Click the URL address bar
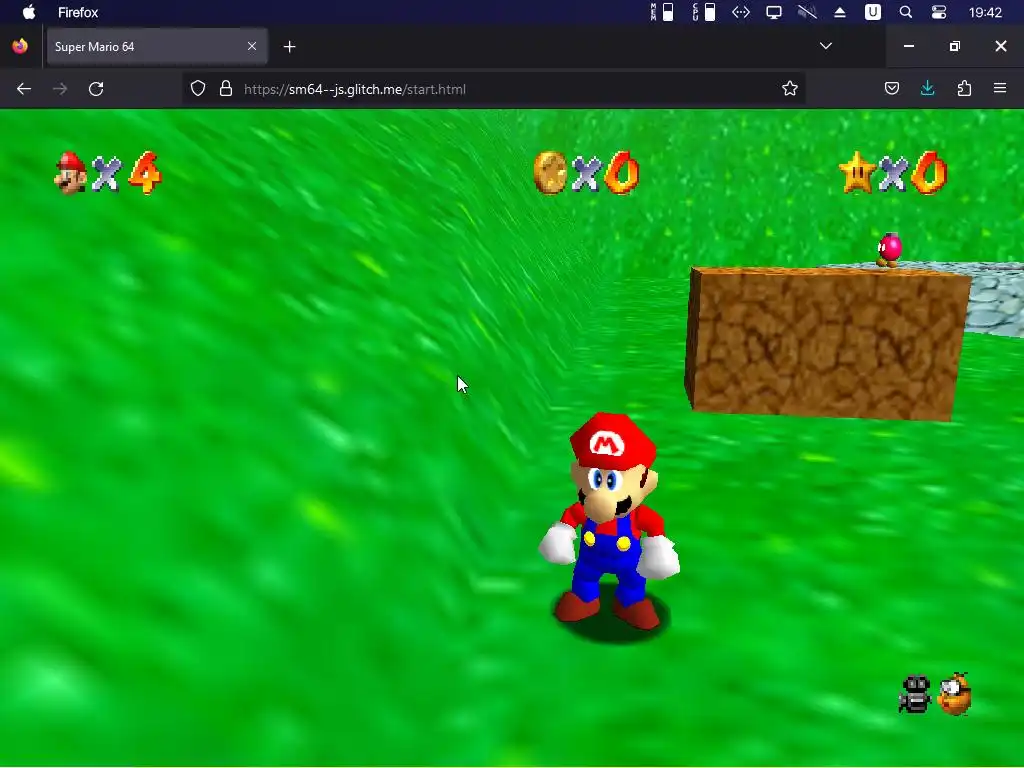Viewport: 1024px width, 768px height. pos(493,89)
